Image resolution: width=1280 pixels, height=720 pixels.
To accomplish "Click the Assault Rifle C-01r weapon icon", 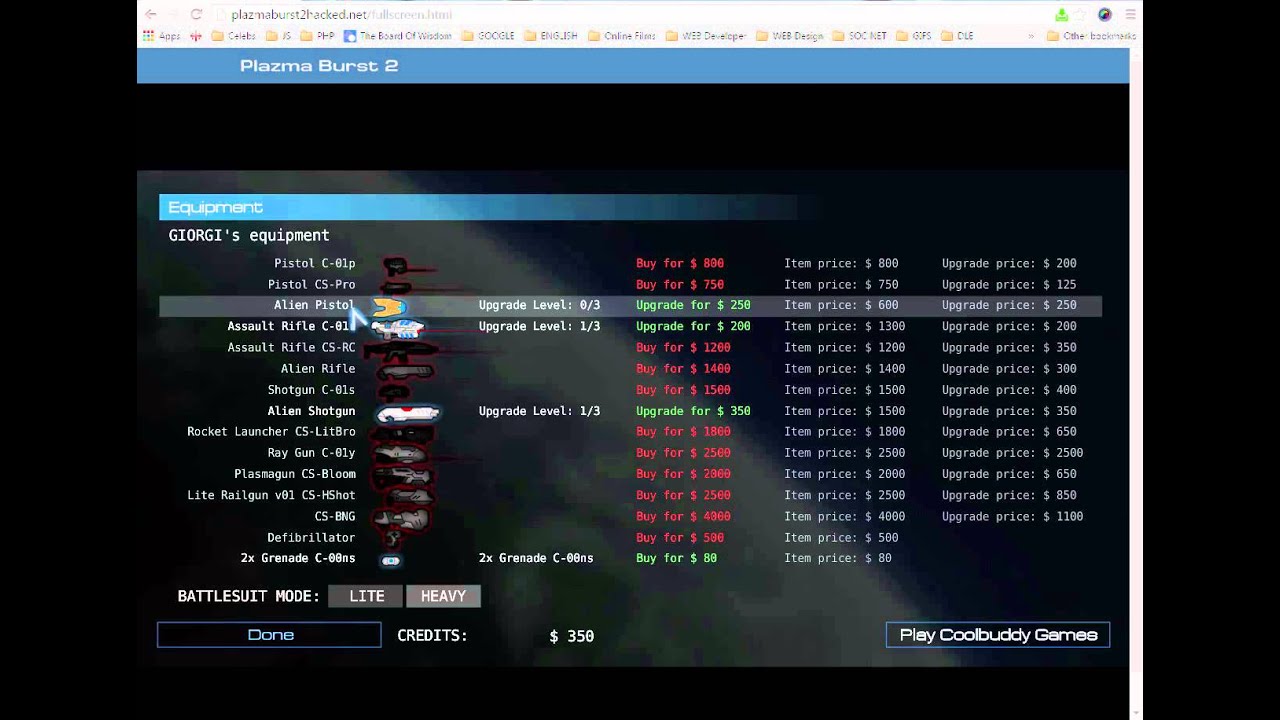I will coord(398,327).
